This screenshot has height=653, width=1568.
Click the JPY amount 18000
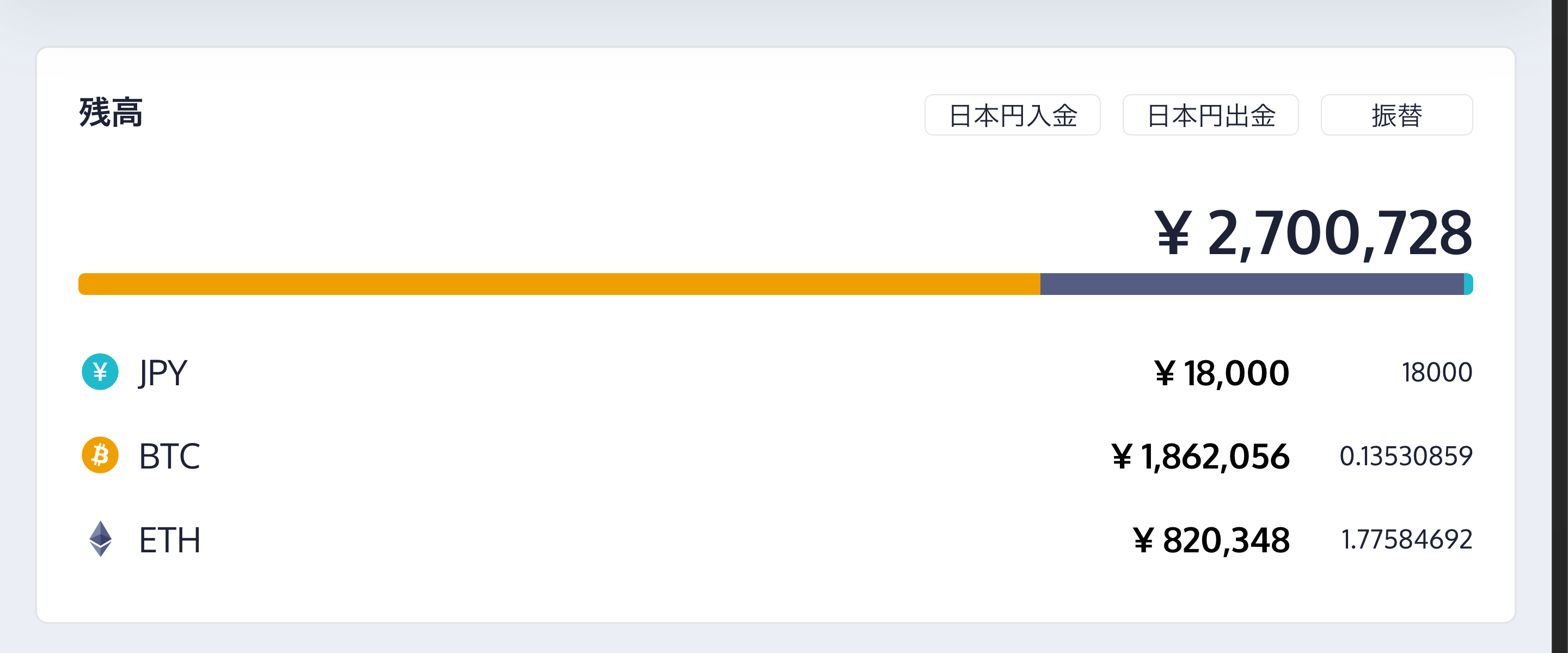tap(1437, 372)
